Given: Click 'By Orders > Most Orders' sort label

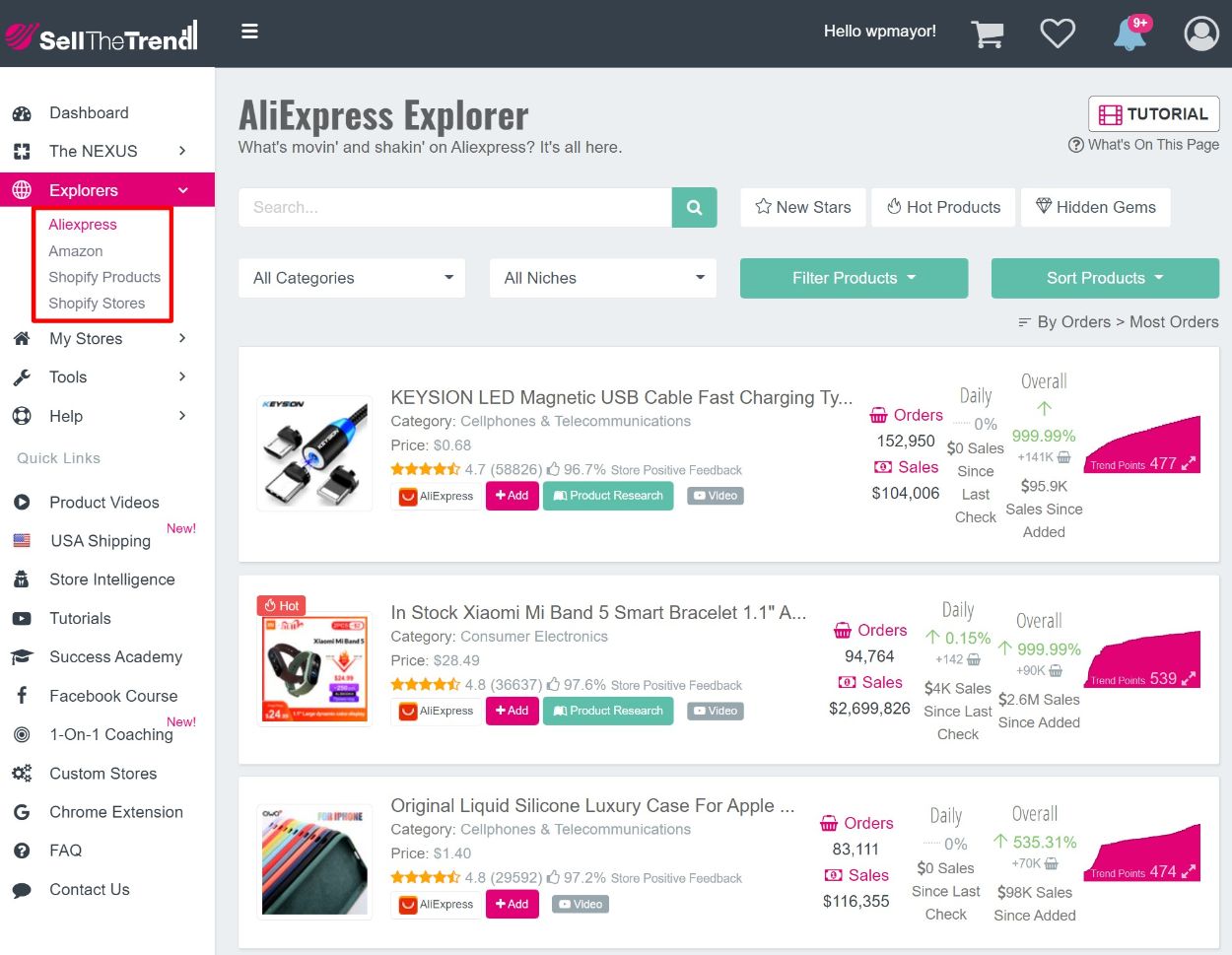Looking at the screenshot, I should [1128, 322].
